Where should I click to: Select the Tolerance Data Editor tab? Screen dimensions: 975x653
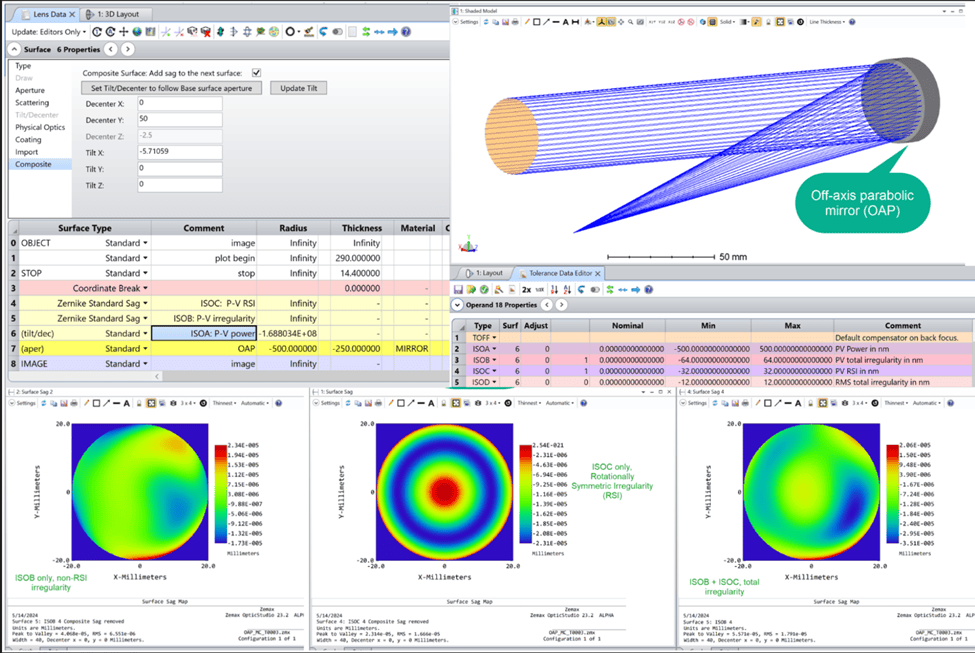560,273
